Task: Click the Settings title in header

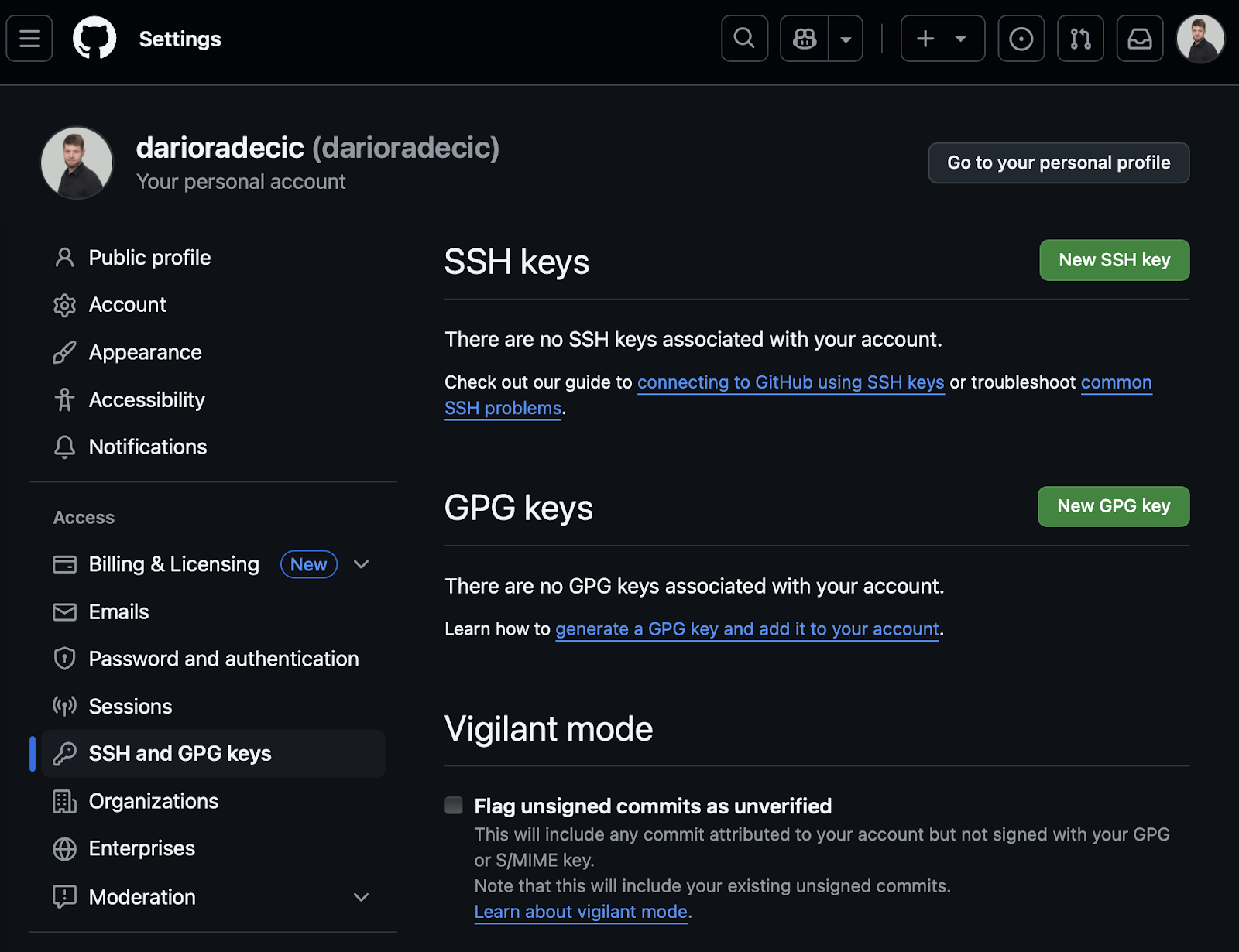Action: click(180, 39)
